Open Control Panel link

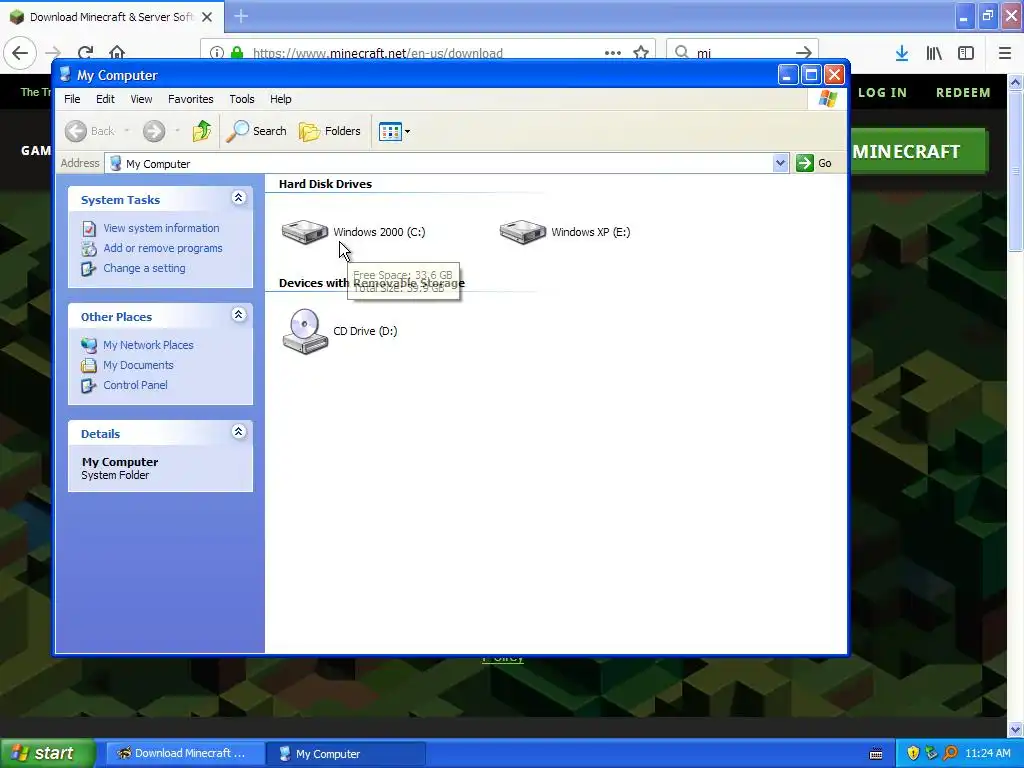(135, 385)
